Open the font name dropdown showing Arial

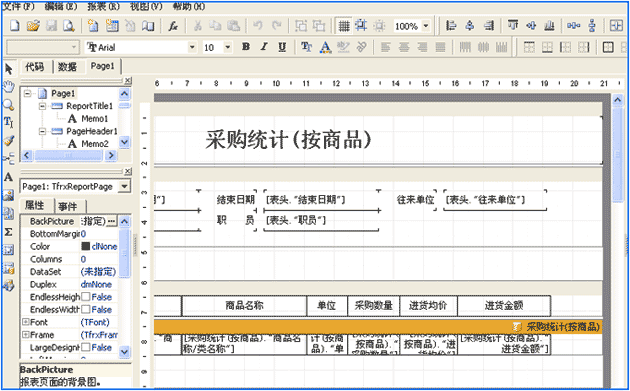192,47
